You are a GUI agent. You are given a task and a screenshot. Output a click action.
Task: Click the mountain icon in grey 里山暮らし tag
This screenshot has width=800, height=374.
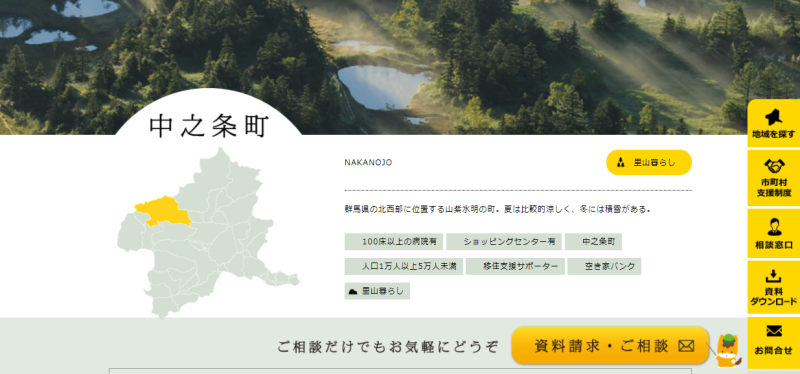(x=353, y=291)
